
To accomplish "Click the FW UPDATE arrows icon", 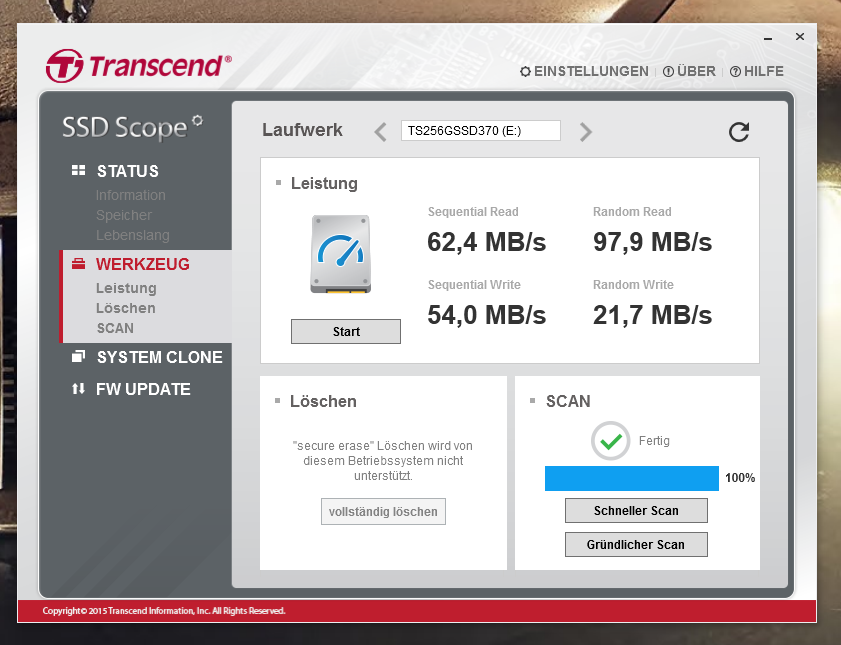I will click(x=78, y=389).
